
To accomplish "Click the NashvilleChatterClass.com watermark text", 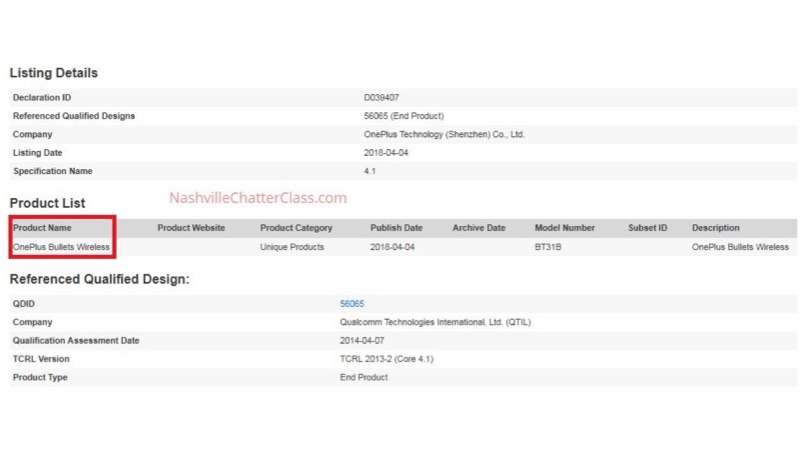I will click(258, 198).
